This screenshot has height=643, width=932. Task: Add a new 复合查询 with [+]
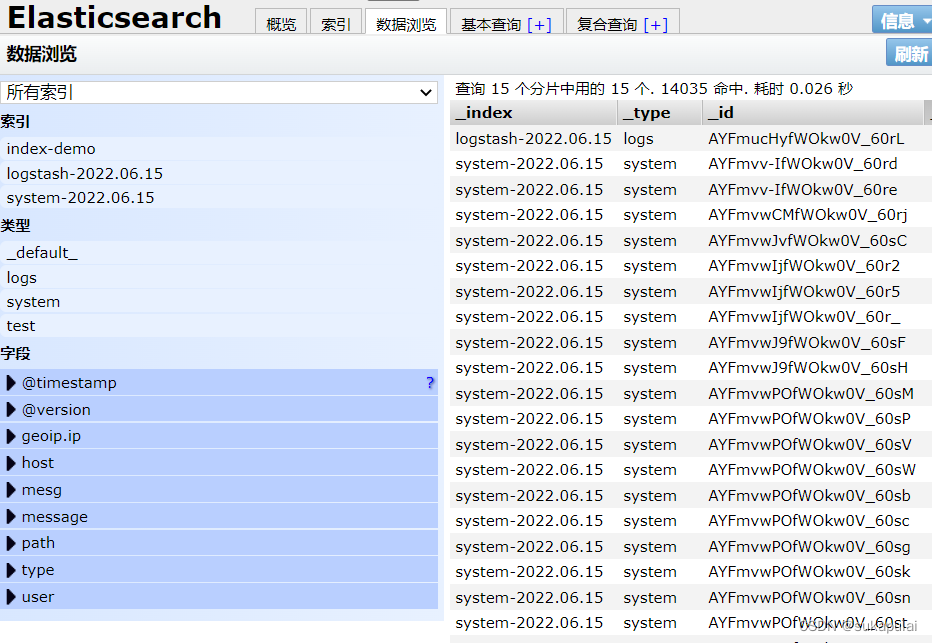tap(655, 24)
